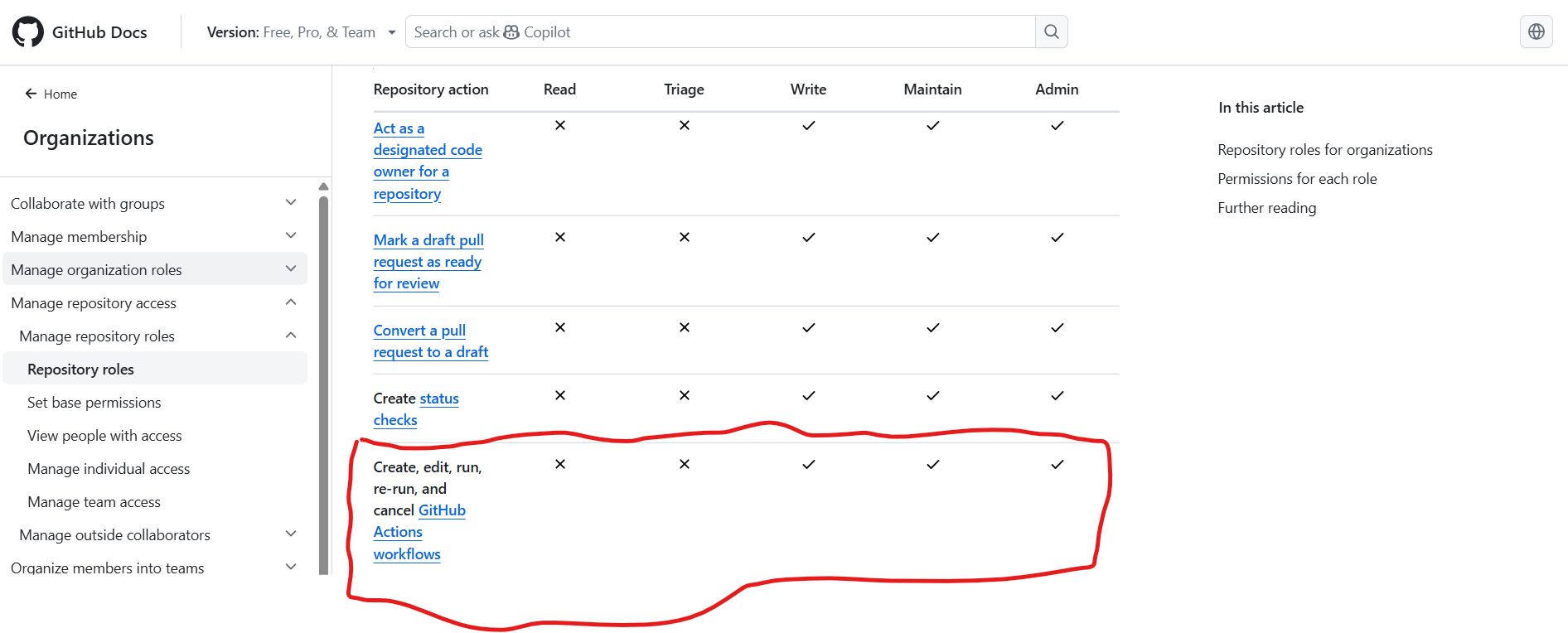The height and width of the screenshot is (633, 1568).
Task: Click the scrollbar up arrow in sidebar
Action: 324,186
